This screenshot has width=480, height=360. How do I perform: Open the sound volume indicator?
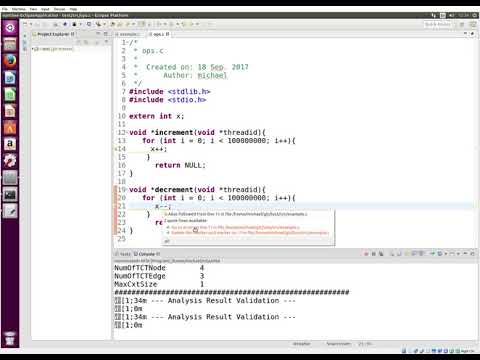452,15
